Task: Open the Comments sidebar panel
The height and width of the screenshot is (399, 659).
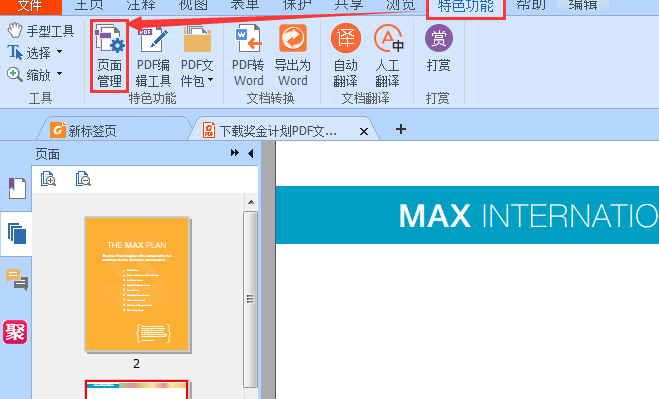Action: click(x=17, y=279)
